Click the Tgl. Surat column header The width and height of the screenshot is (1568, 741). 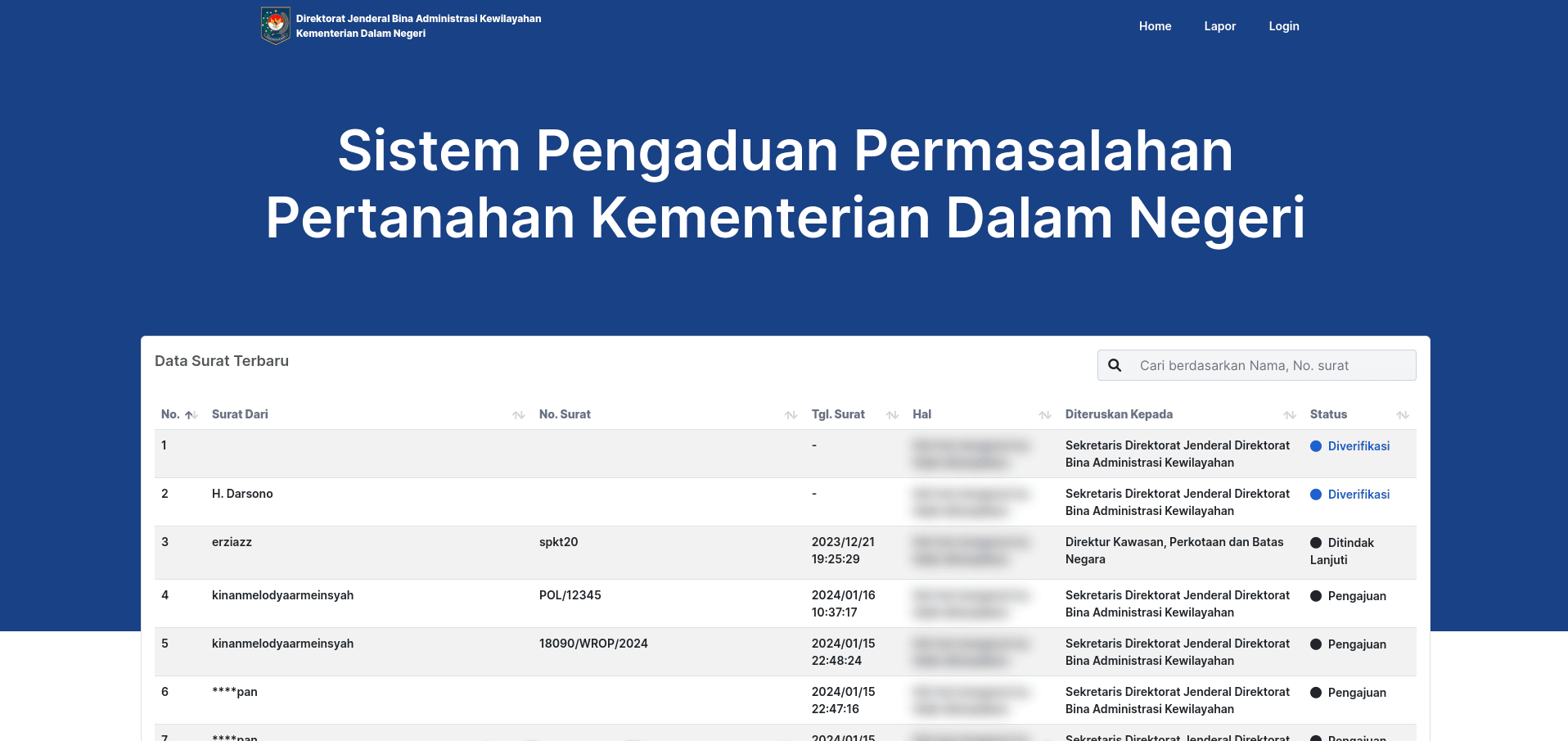(838, 414)
